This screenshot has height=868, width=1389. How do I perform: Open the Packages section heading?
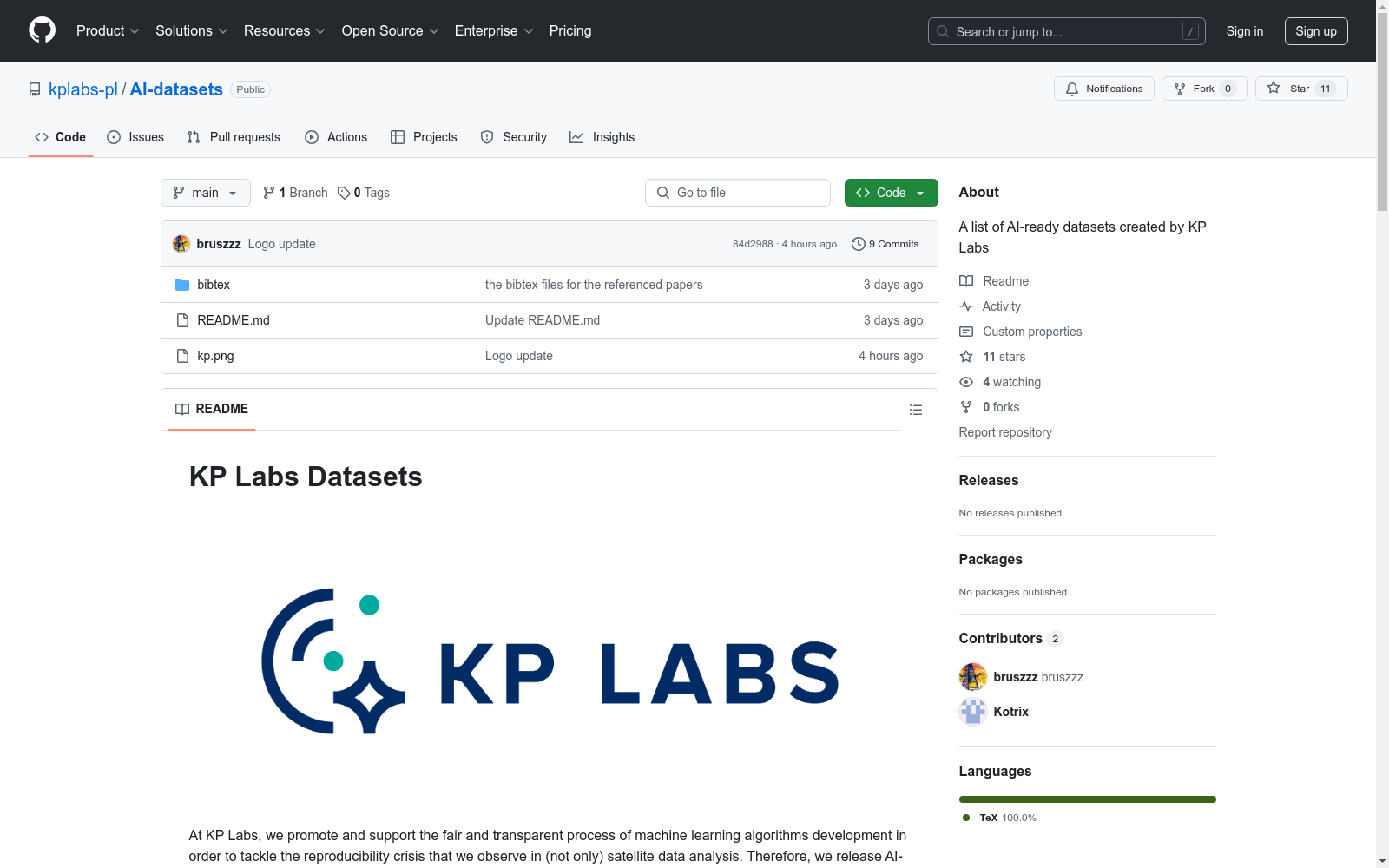point(991,559)
